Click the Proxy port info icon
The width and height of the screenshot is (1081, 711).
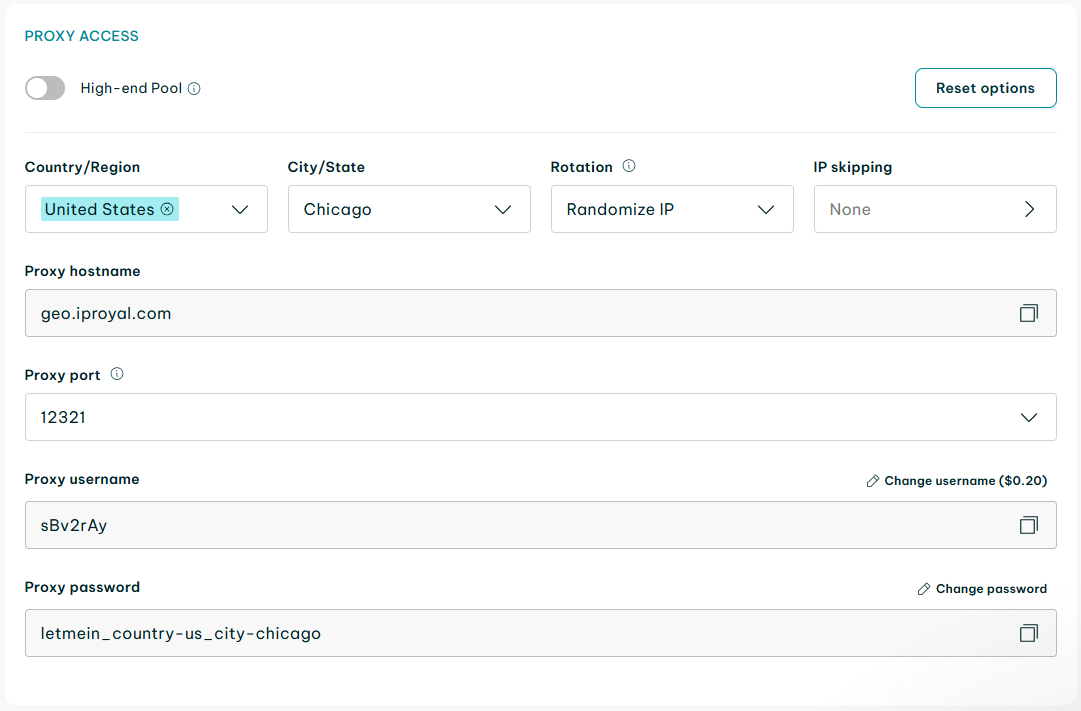point(117,375)
